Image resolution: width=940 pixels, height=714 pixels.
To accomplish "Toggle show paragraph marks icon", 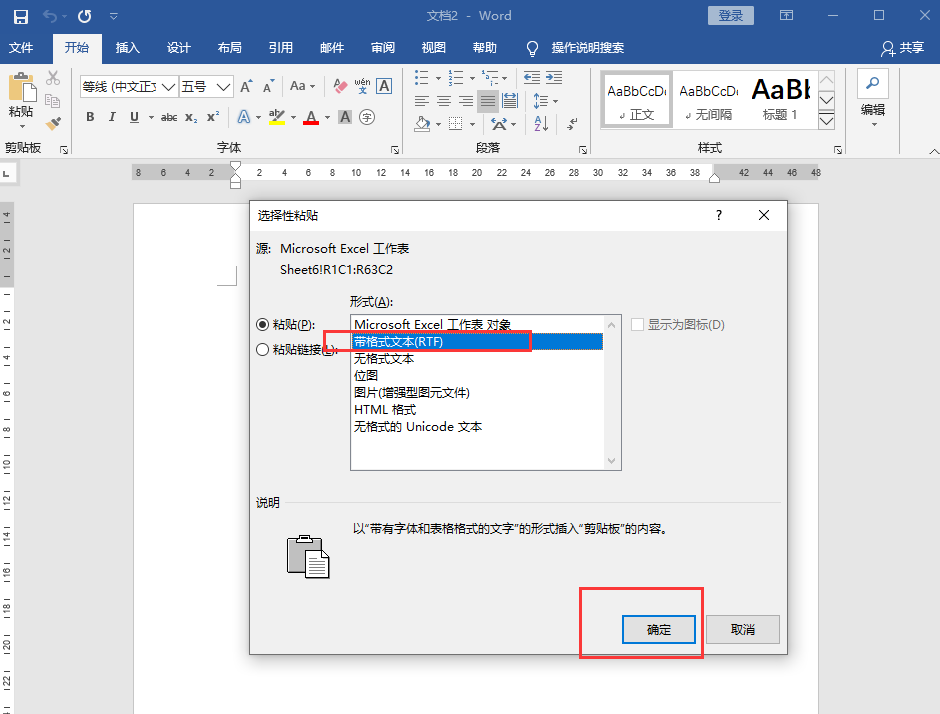I will tap(573, 124).
